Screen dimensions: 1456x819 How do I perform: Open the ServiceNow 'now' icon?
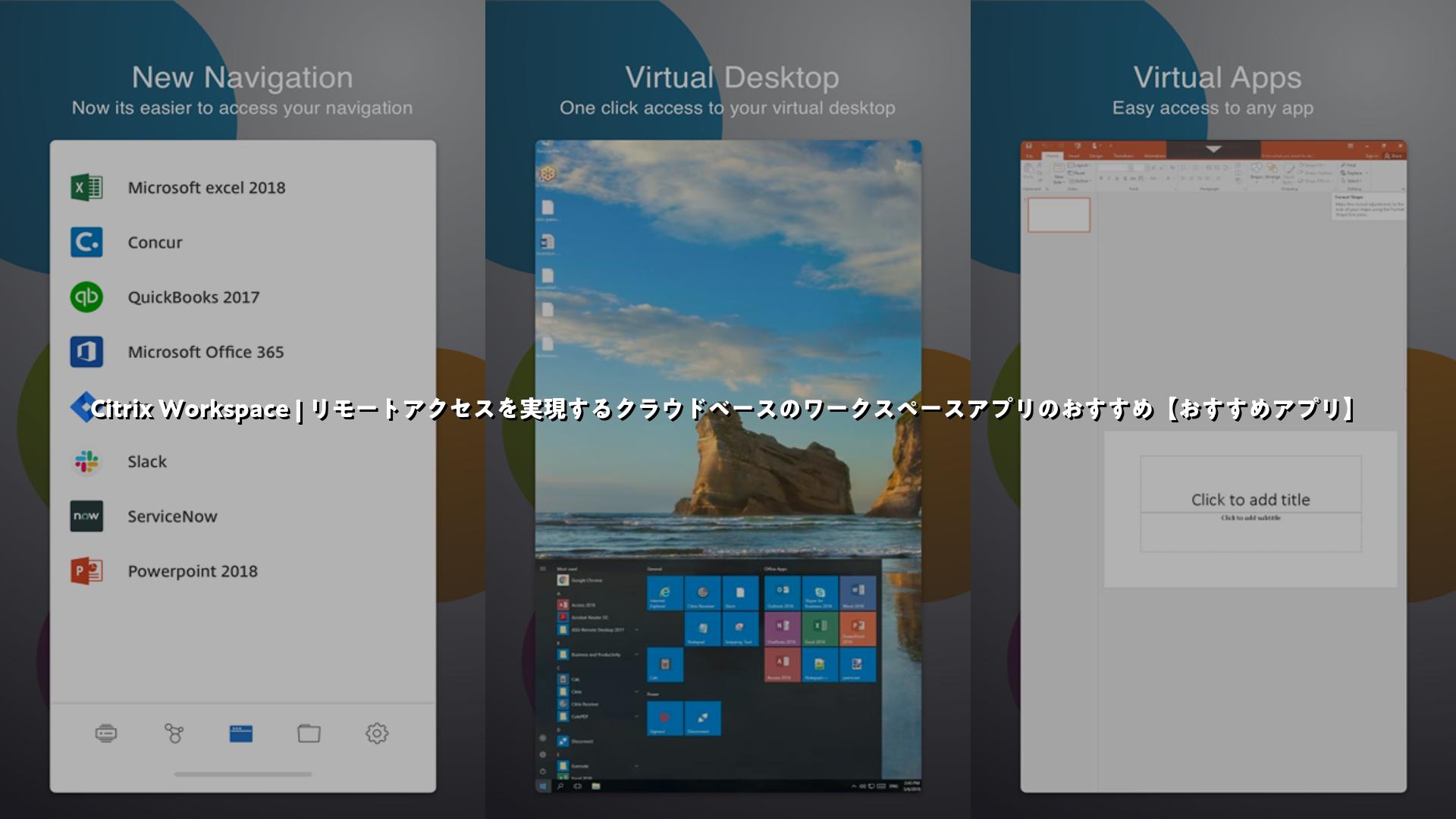point(86,516)
